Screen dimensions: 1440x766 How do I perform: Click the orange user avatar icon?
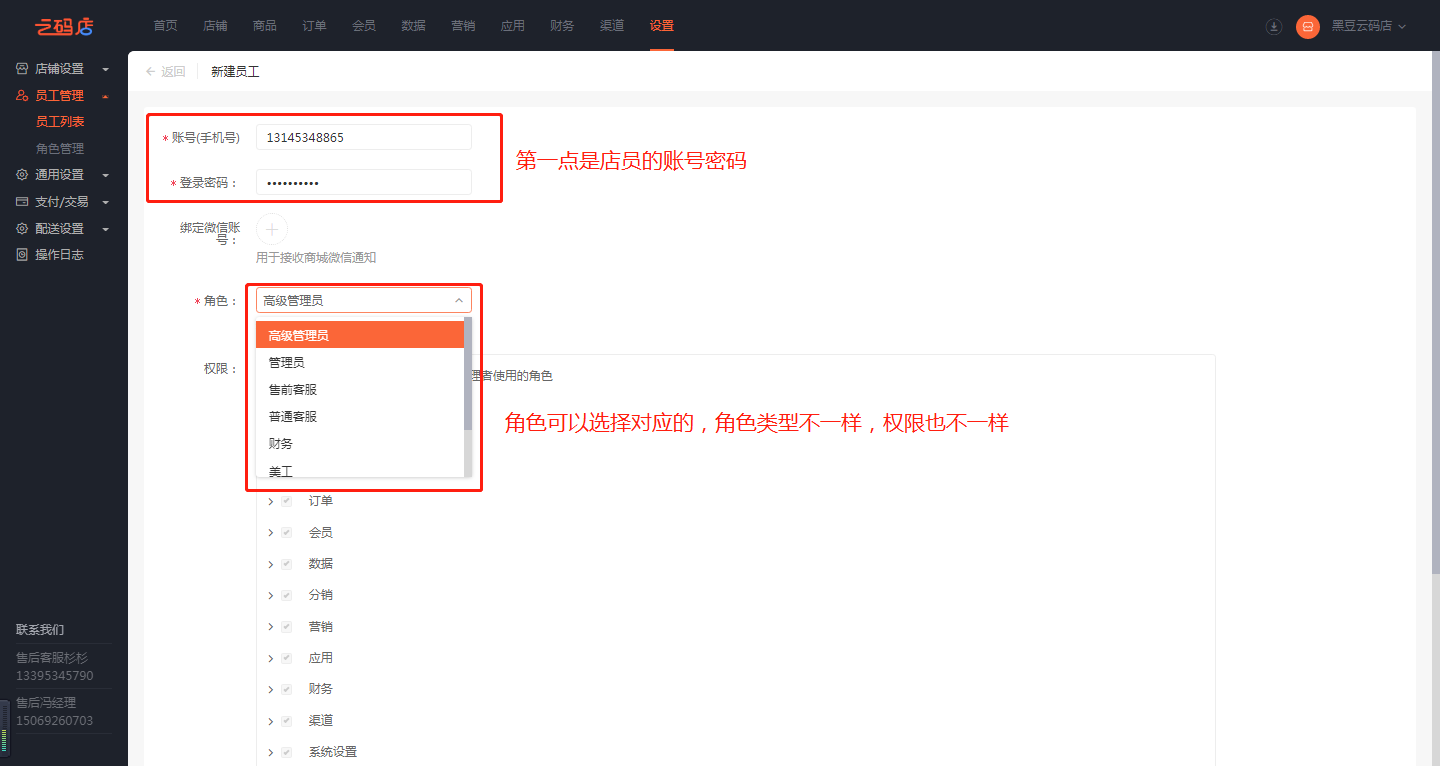pyautogui.click(x=1307, y=27)
